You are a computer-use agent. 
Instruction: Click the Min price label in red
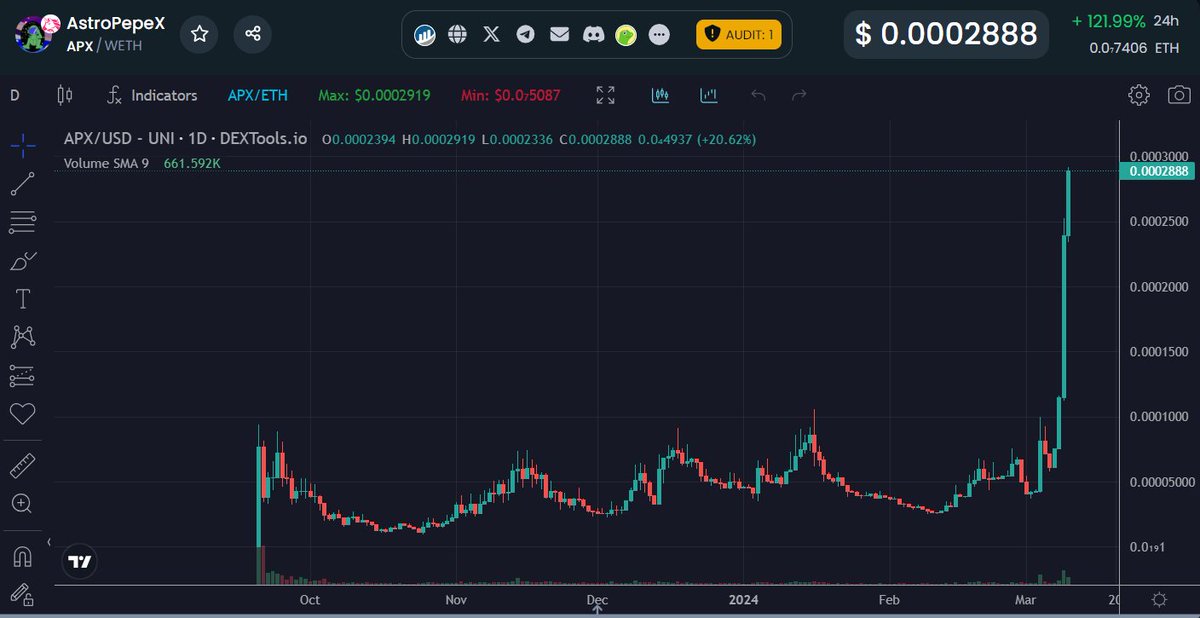[x=511, y=96]
